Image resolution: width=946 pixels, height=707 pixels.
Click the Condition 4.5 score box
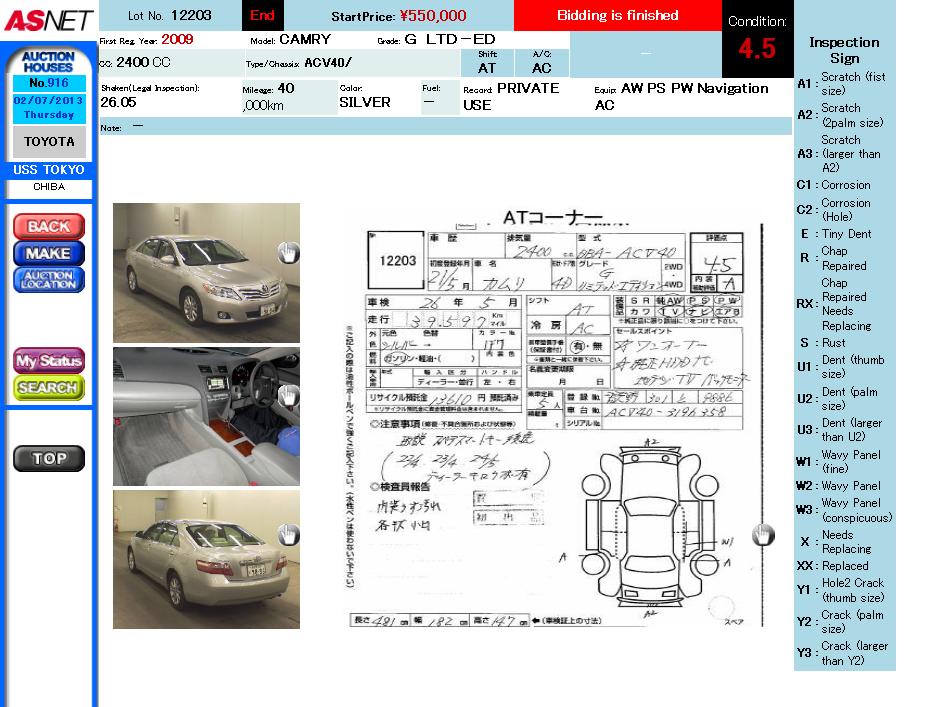coord(756,40)
